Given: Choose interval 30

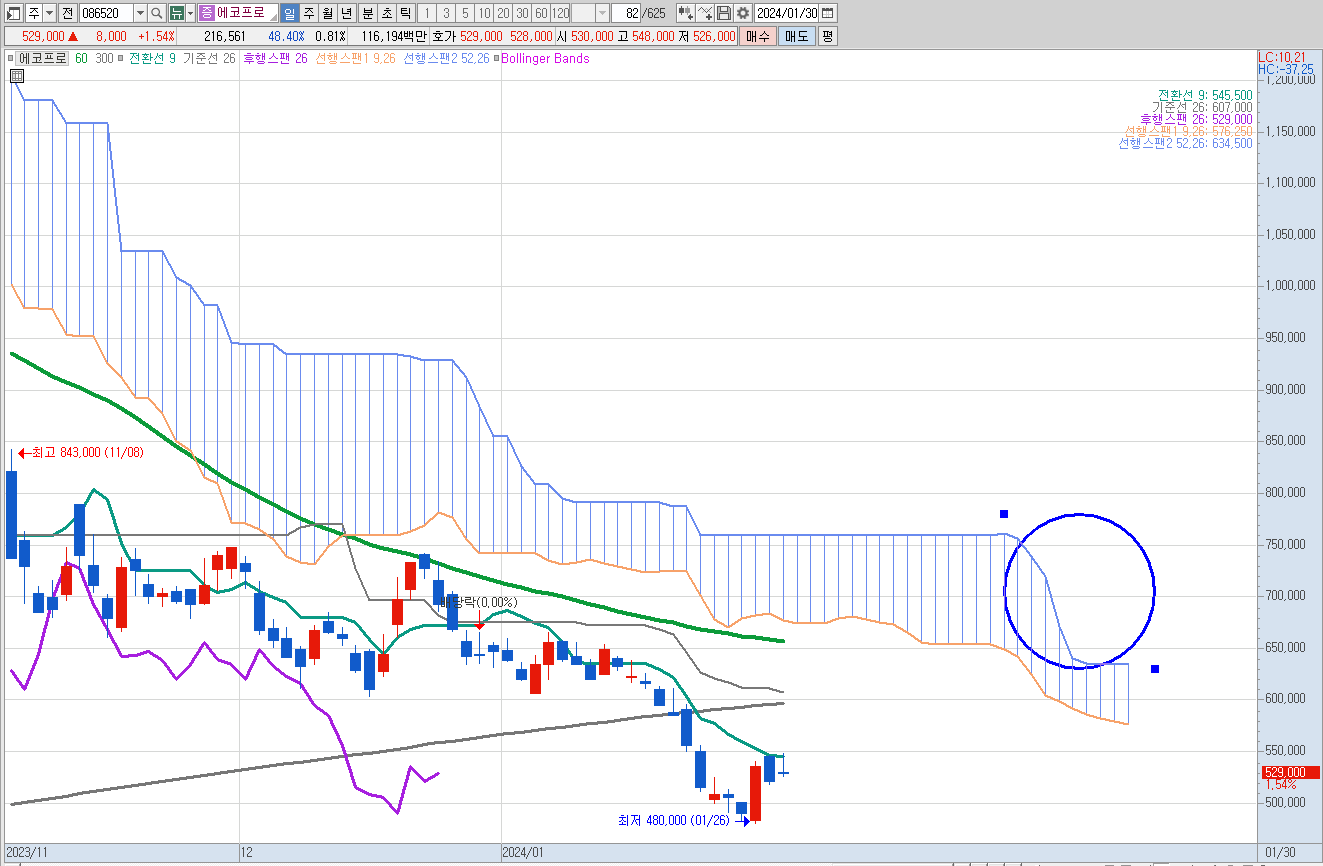Looking at the screenshot, I should (x=522, y=13).
